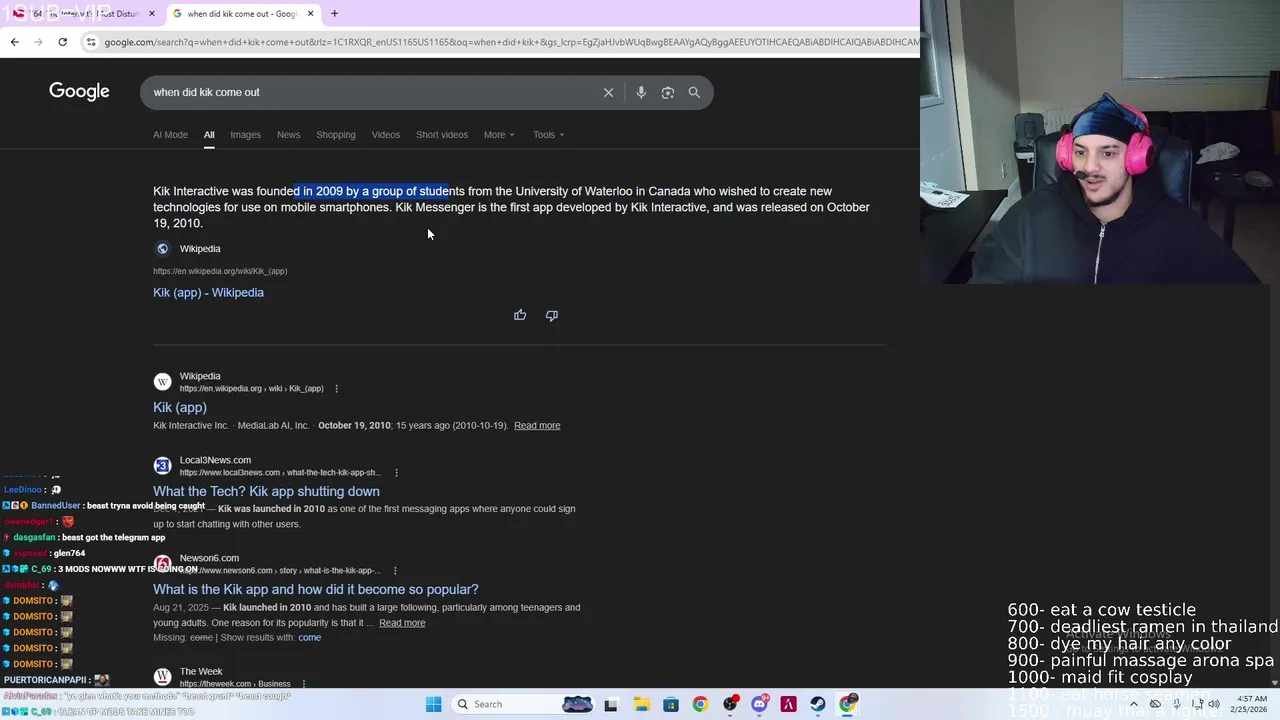Follow 'Read more' link in Wikipedia result
The width and height of the screenshot is (1280, 720).
pyautogui.click(x=537, y=426)
